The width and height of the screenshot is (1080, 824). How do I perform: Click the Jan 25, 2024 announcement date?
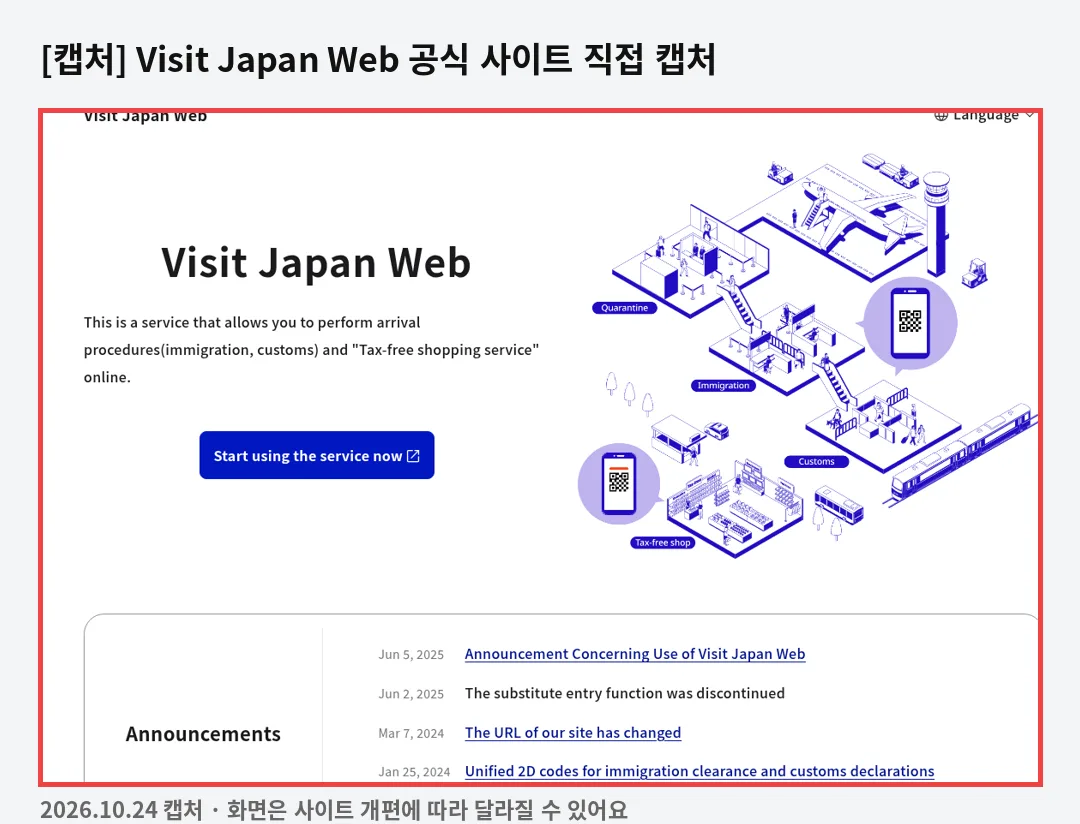[414, 772]
